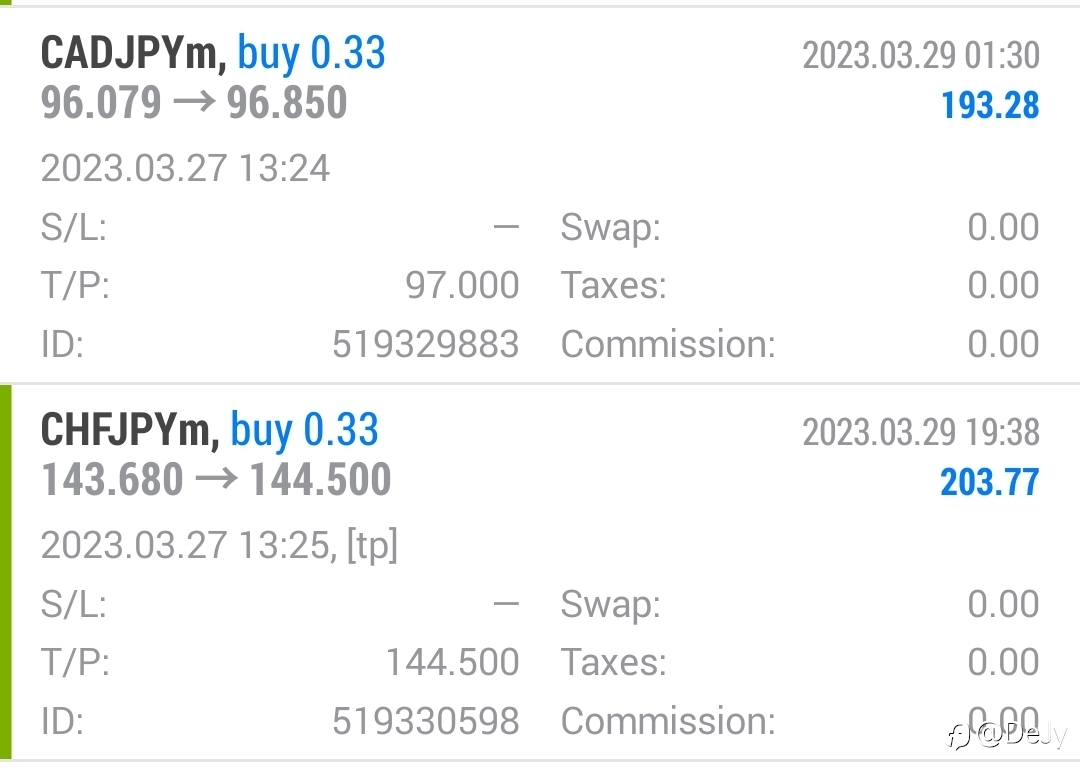This screenshot has height=780, width=1080.
Task: Click the CADJPYm close time 2023.03.29 01:30
Action: [x=921, y=55]
